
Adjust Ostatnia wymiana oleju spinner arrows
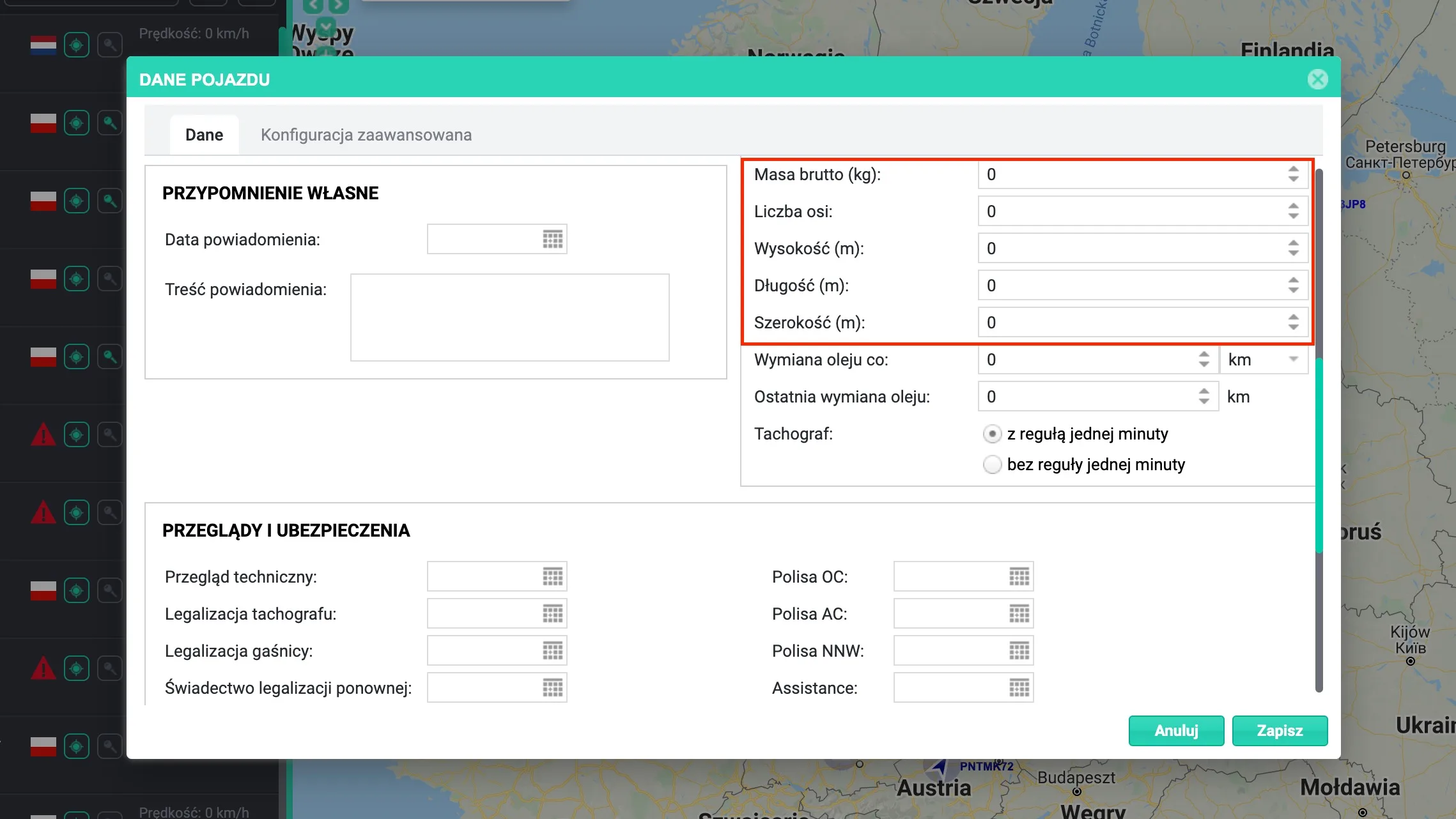click(x=1204, y=397)
